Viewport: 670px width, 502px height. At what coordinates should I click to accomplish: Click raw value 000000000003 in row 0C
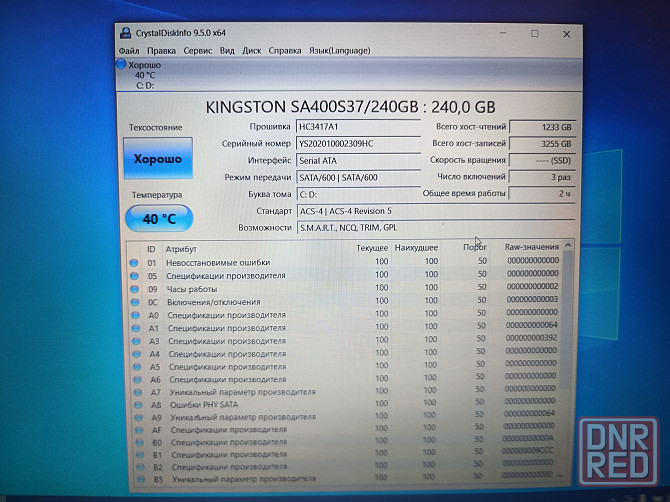532,299
